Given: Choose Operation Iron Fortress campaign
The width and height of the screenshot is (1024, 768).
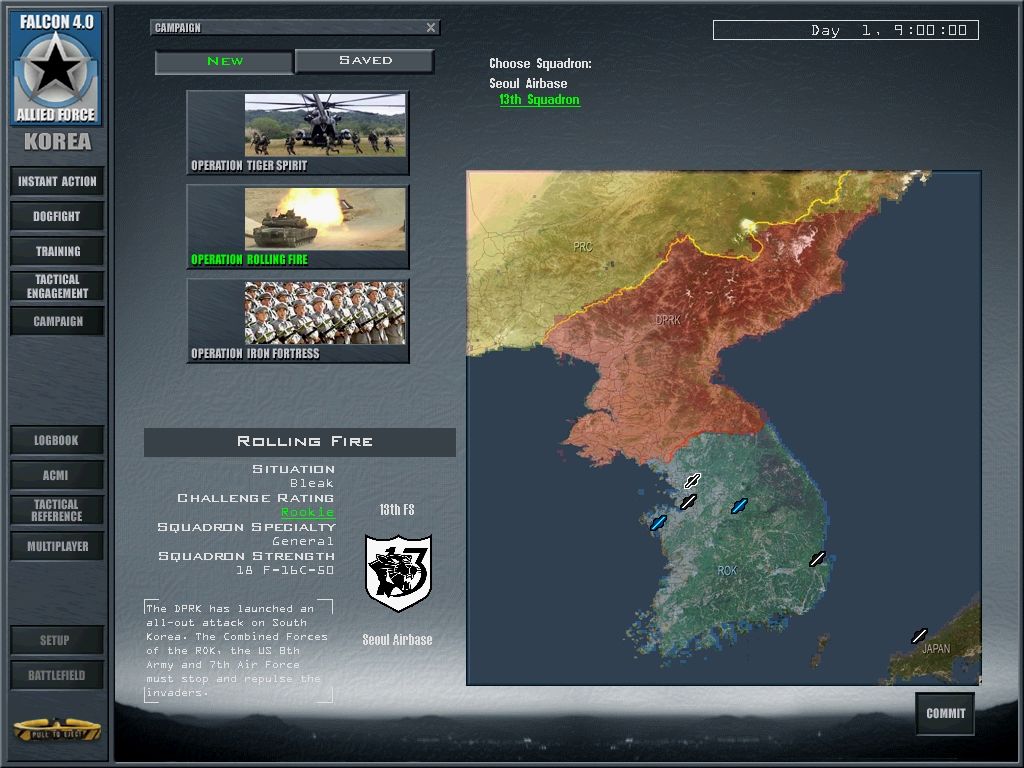Looking at the screenshot, I should tap(298, 321).
